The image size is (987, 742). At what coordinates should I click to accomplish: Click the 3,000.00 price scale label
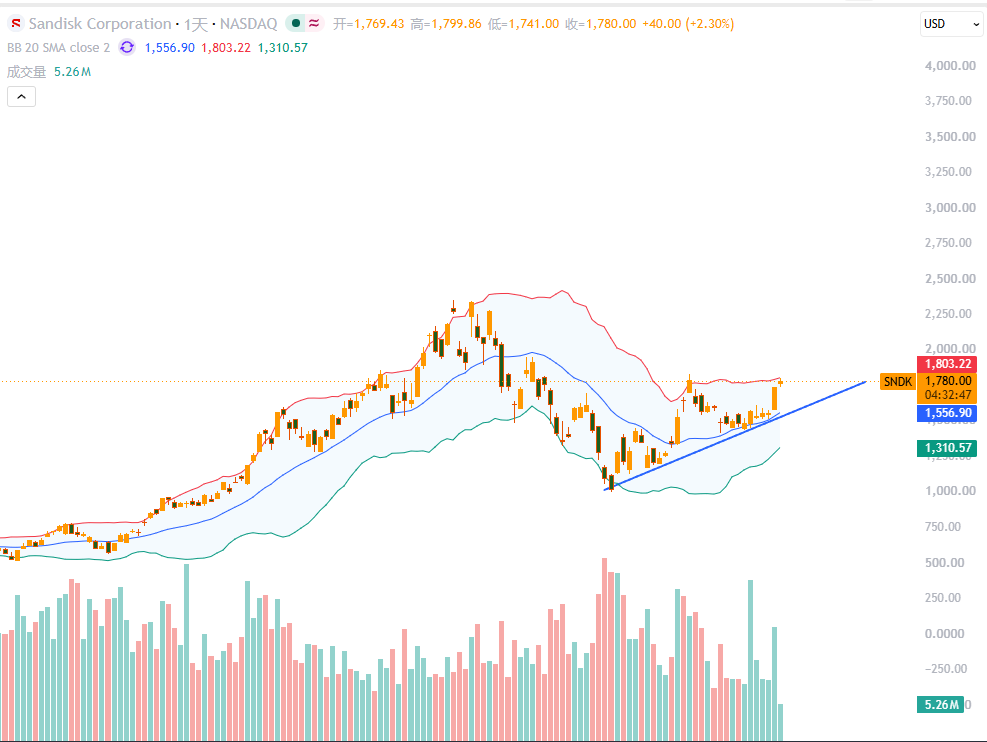pyautogui.click(x=950, y=208)
